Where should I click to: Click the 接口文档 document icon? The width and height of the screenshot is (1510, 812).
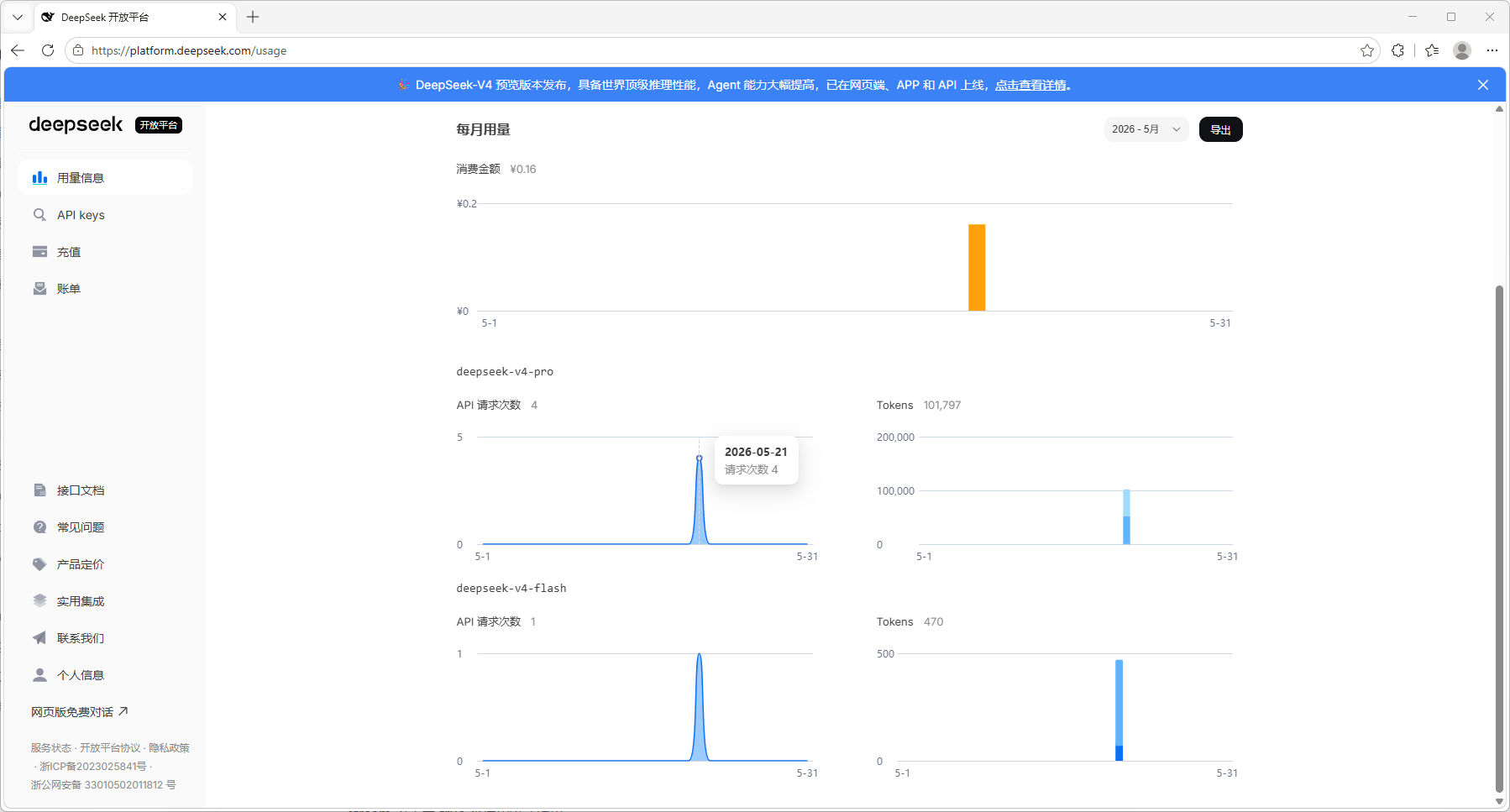(39, 490)
